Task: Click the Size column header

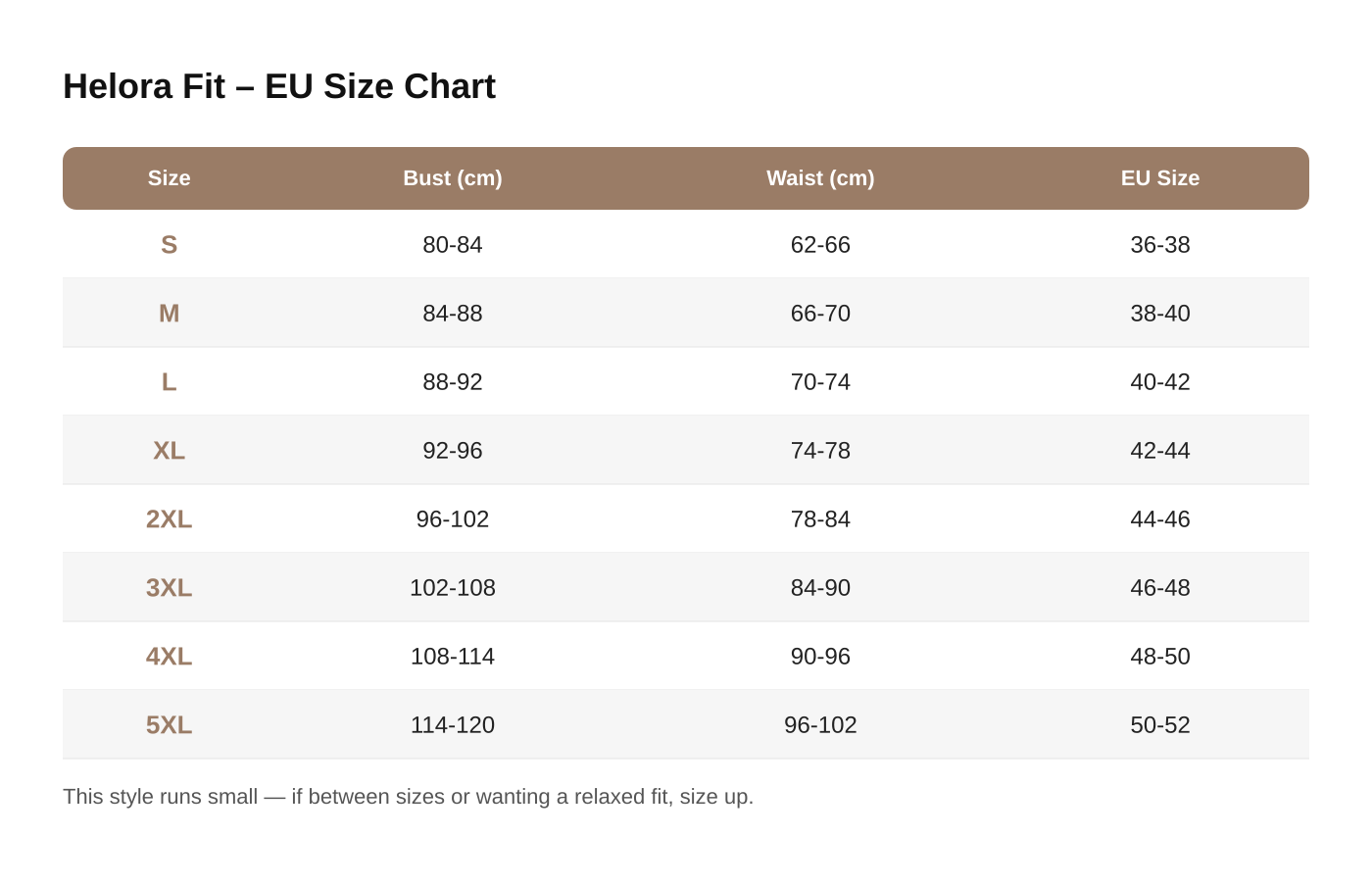Action: [x=169, y=178]
